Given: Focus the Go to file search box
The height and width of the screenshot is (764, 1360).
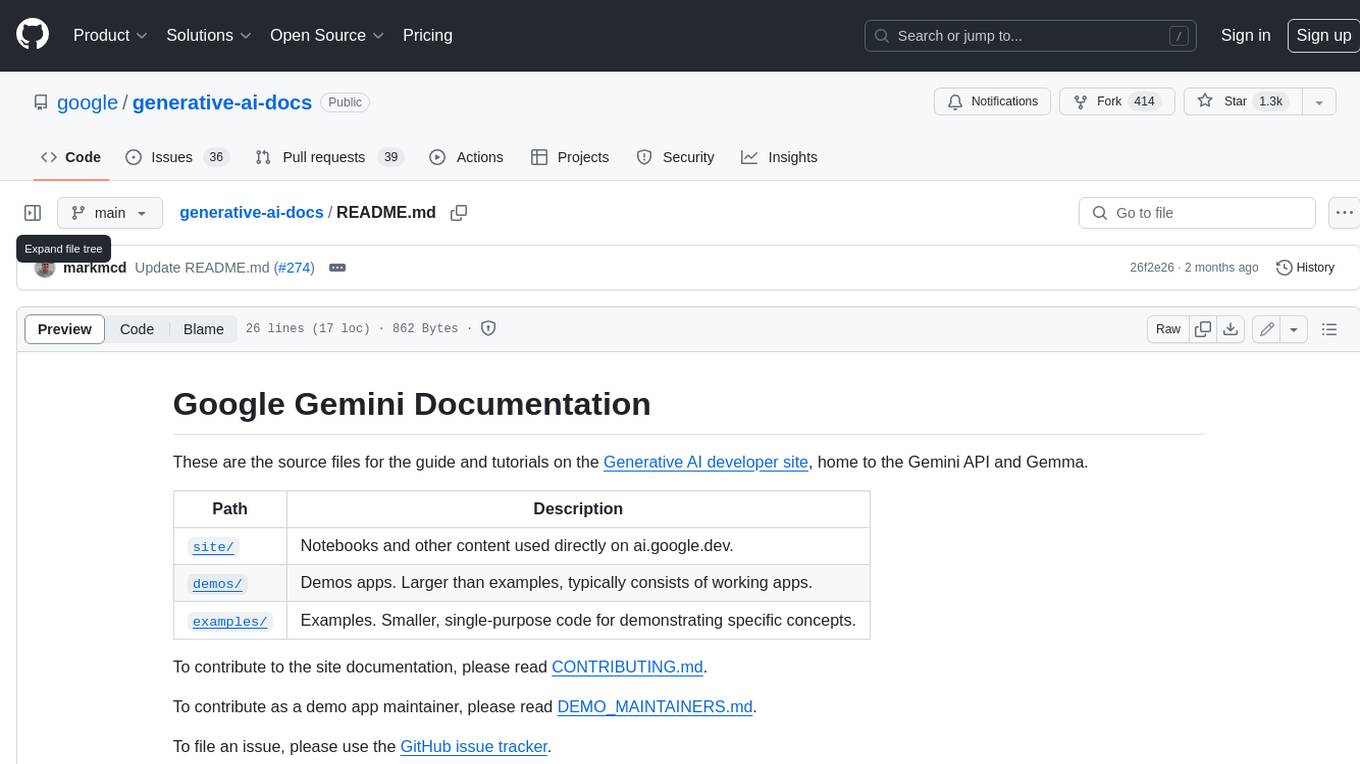Looking at the screenshot, I should pyautogui.click(x=1197, y=213).
